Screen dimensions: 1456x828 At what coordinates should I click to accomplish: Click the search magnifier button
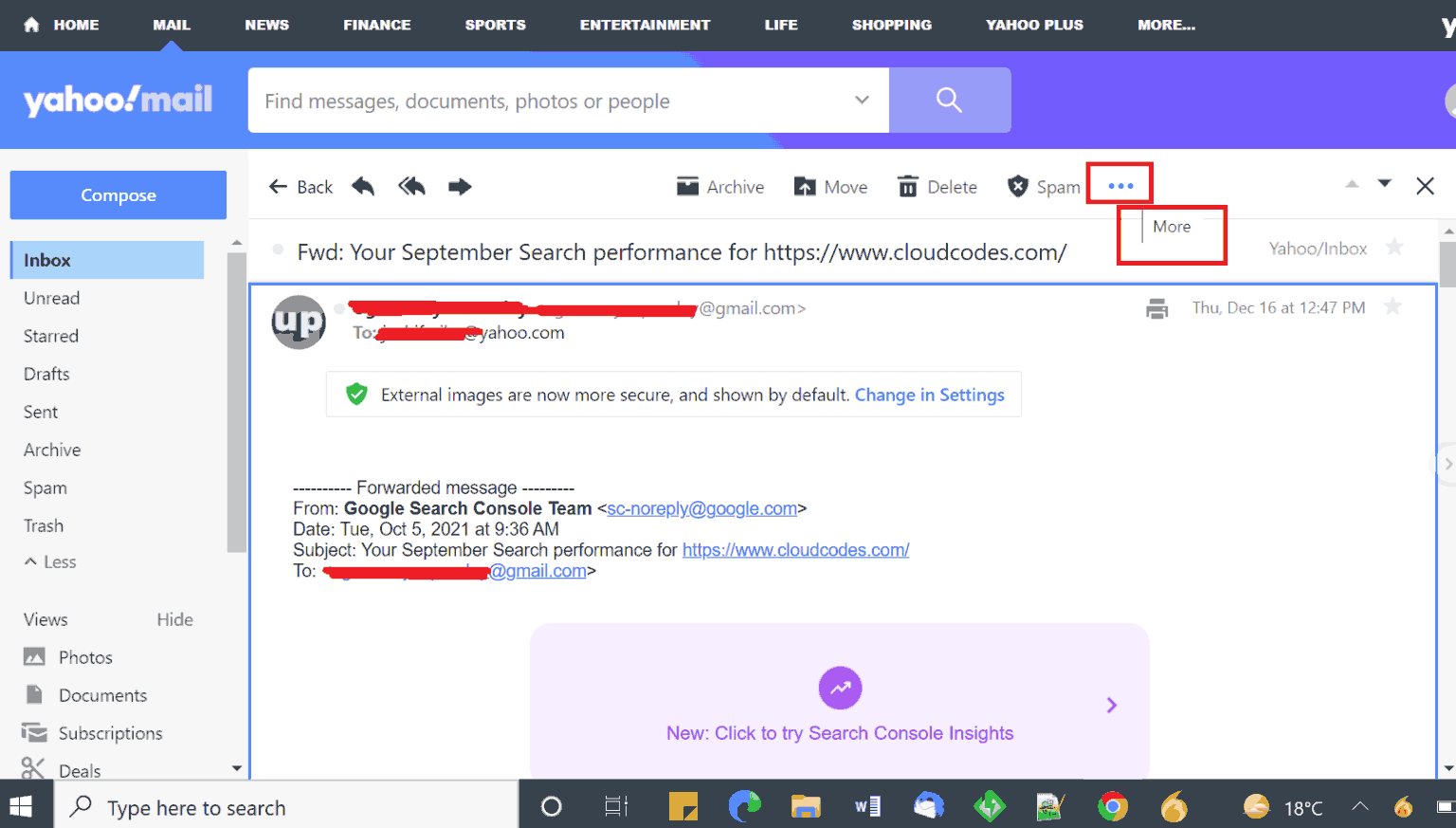coord(950,100)
